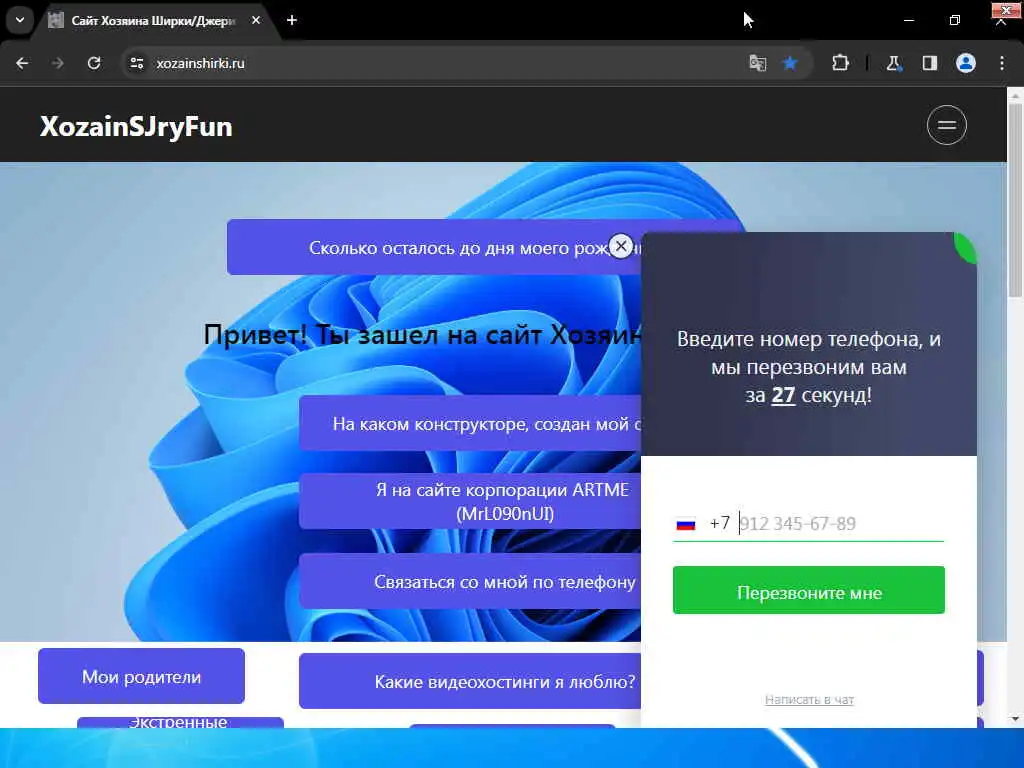Expand the tab search dropdown arrow

pyautogui.click(x=20, y=20)
